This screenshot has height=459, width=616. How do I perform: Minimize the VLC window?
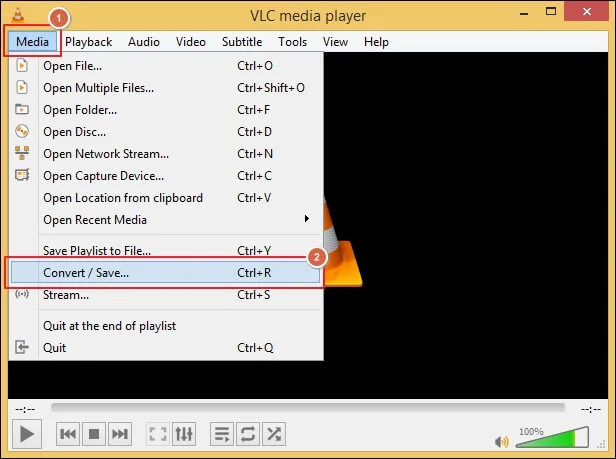(x=524, y=13)
